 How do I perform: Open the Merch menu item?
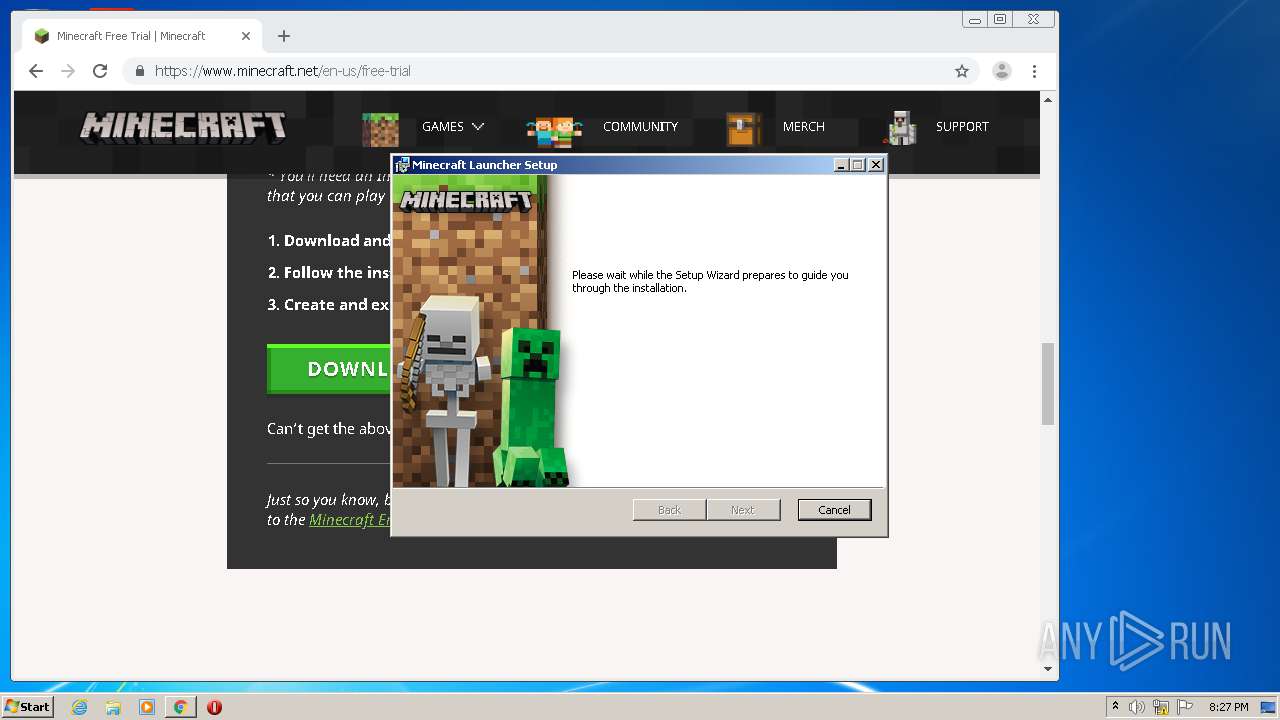pos(804,127)
